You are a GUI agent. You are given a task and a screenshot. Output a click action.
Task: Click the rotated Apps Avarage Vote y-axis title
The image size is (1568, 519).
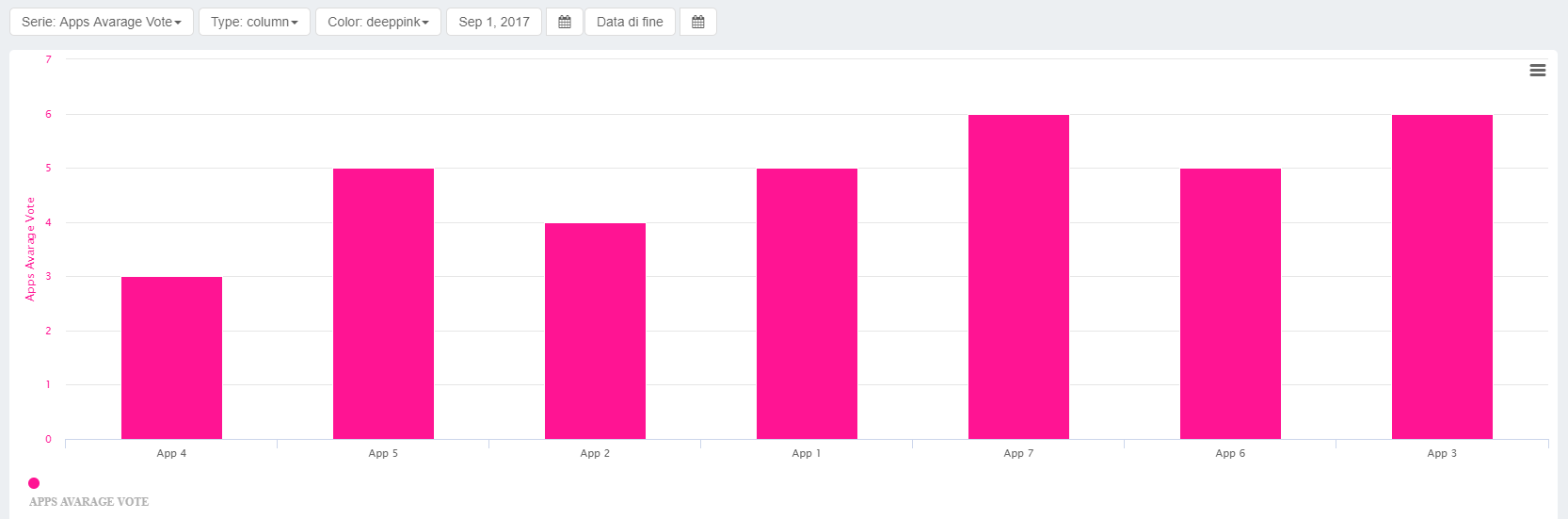point(30,250)
